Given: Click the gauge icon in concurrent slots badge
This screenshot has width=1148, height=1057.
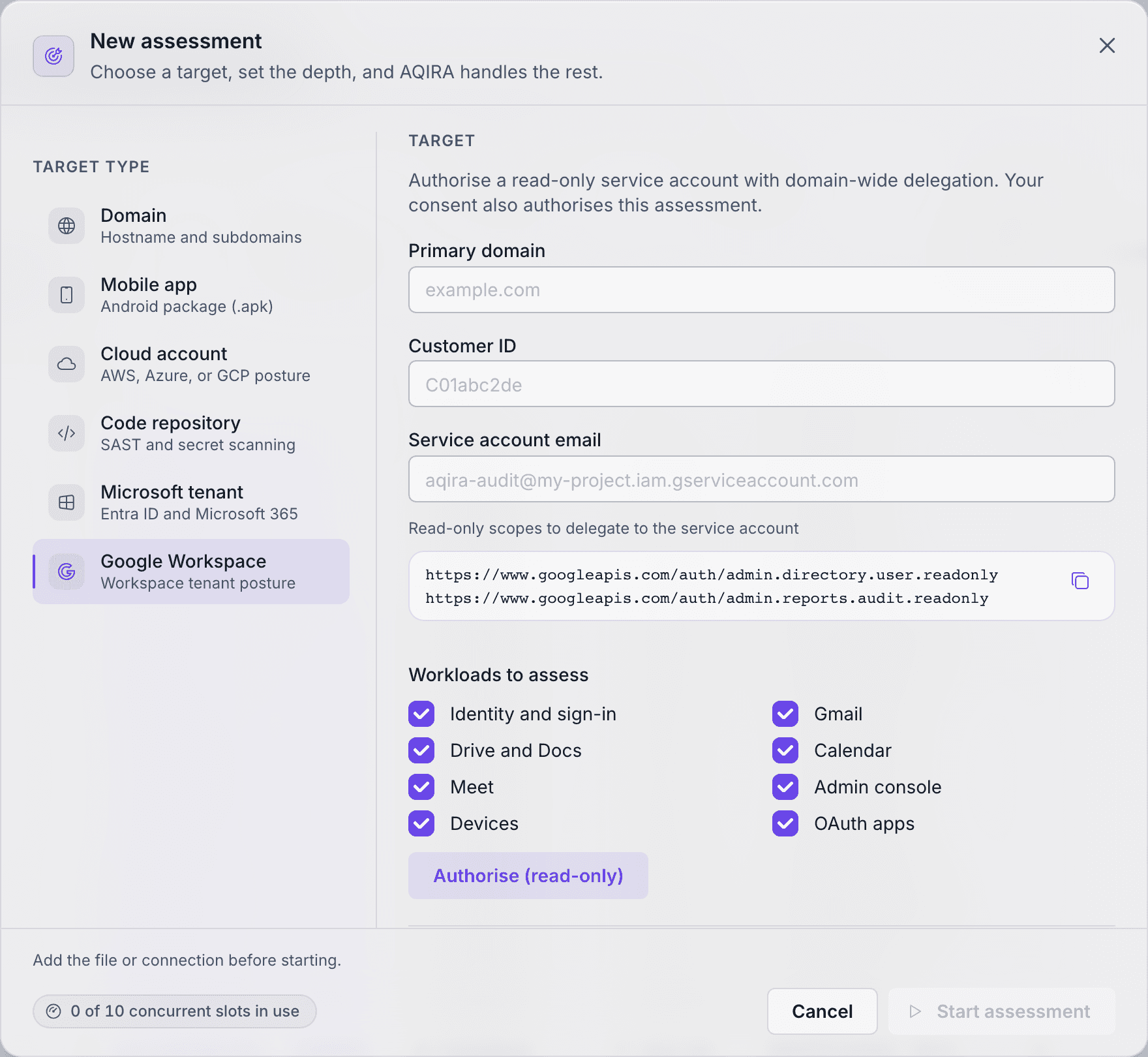Looking at the screenshot, I should (x=53, y=1011).
